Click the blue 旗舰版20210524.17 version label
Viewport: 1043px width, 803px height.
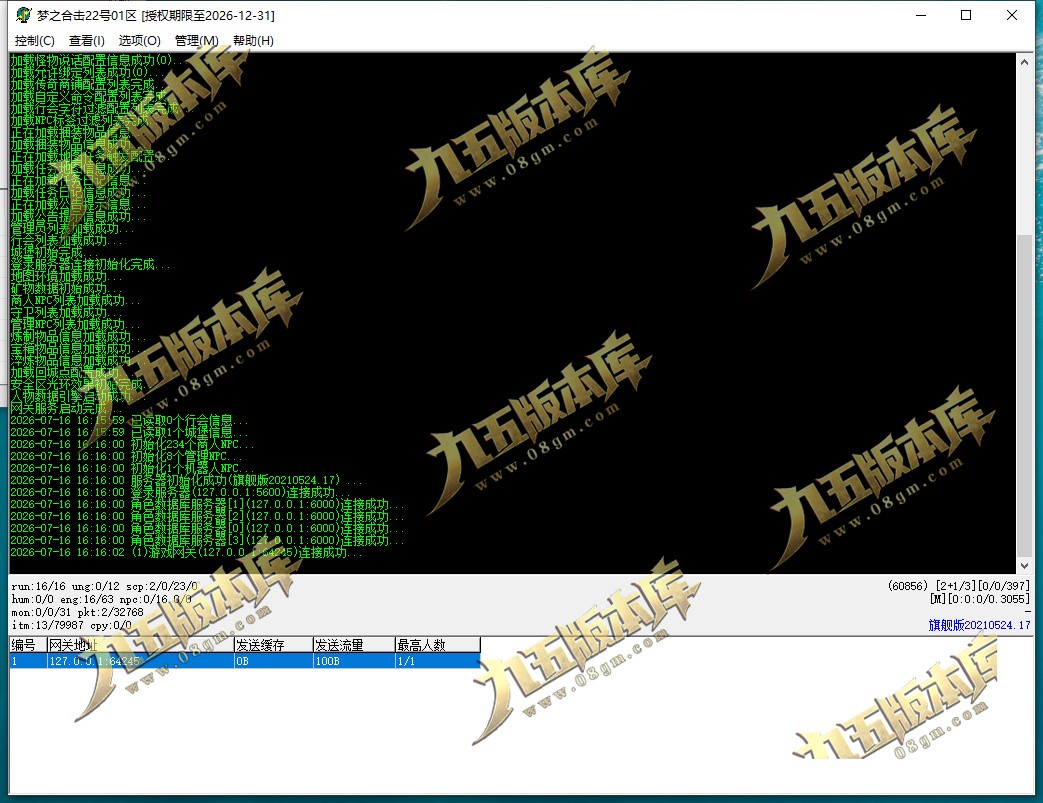pyautogui.click(x=979, y=625)
